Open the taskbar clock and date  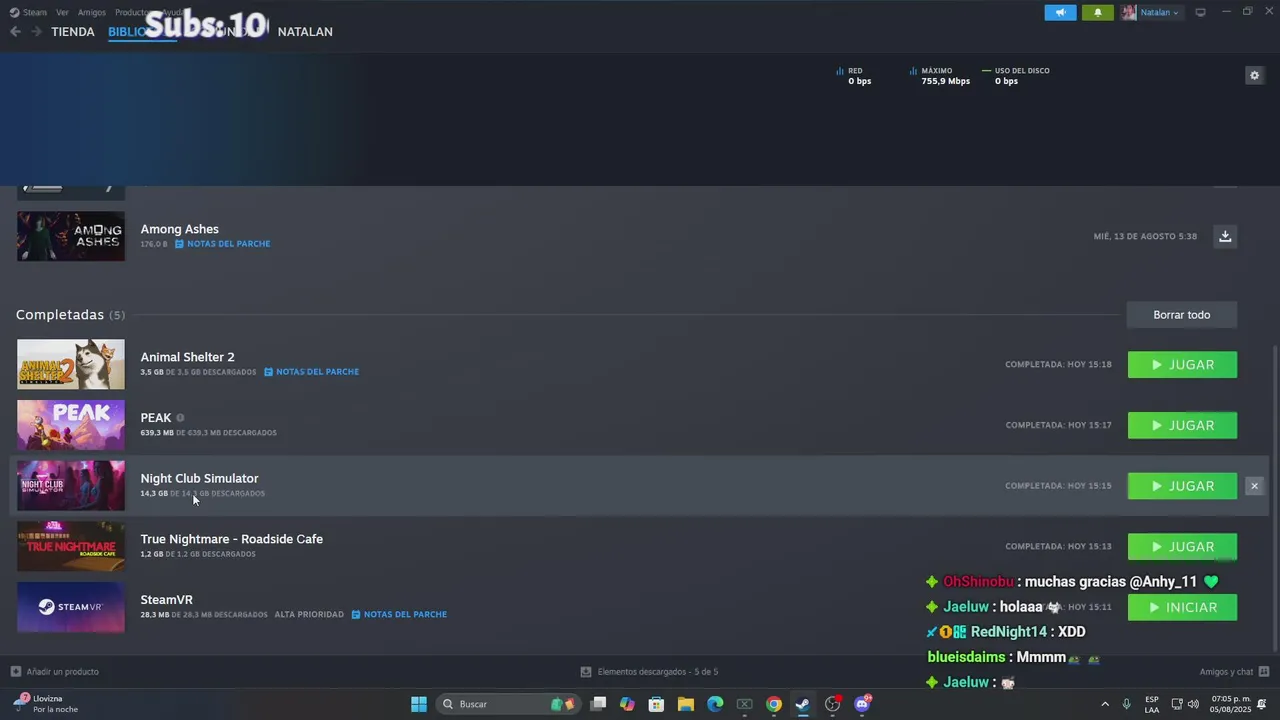pyautogui.click(x=1231, y=704)
